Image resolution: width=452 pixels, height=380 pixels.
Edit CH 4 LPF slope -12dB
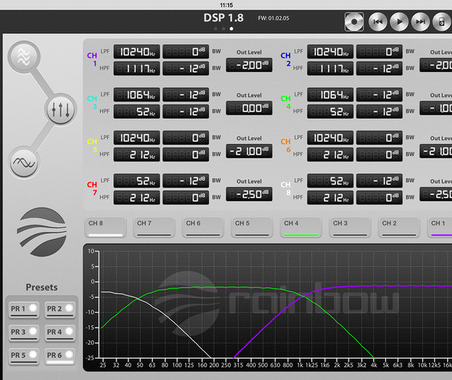click(x=379, y=95)
